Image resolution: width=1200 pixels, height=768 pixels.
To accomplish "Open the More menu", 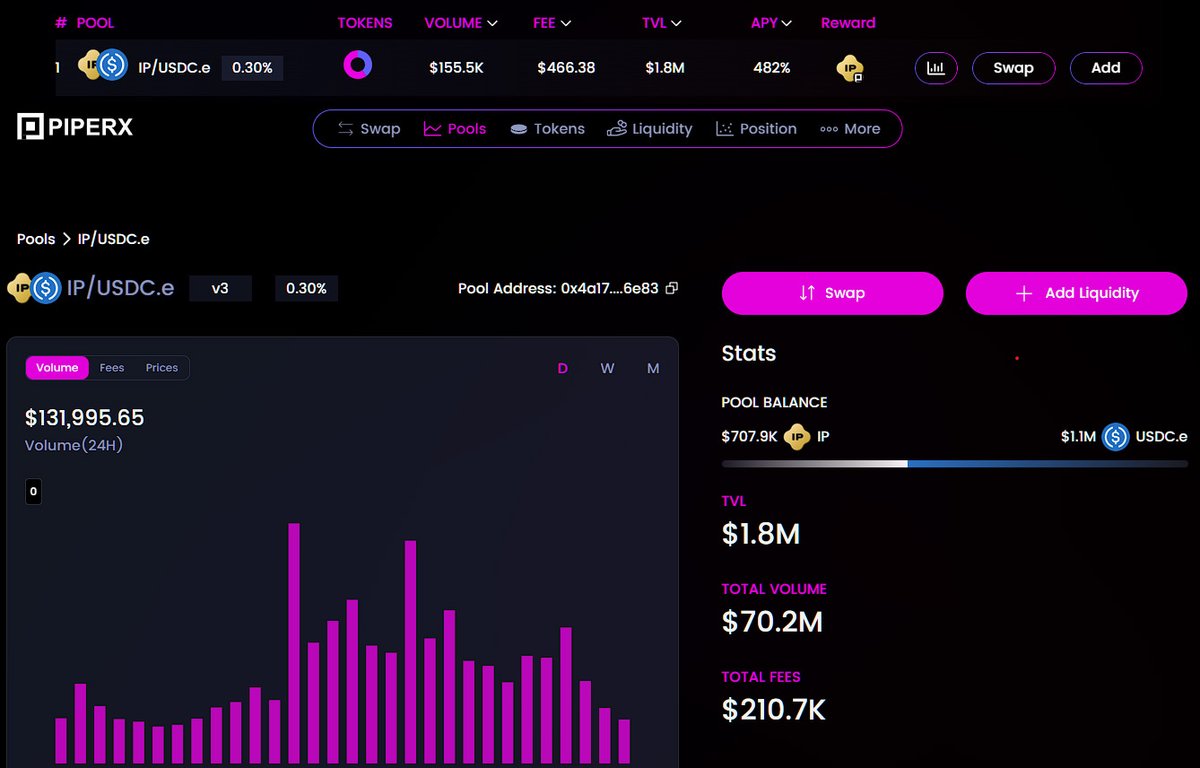I will tap(850, 129).
